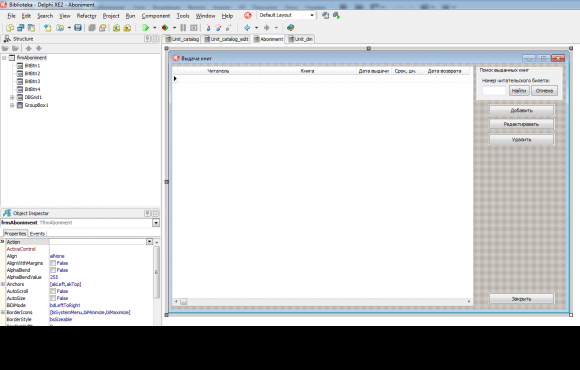The height and width of the screenshot is (370, 580).
Task: Toggle the AutoScroll checkbox
Action: (53, 291)
